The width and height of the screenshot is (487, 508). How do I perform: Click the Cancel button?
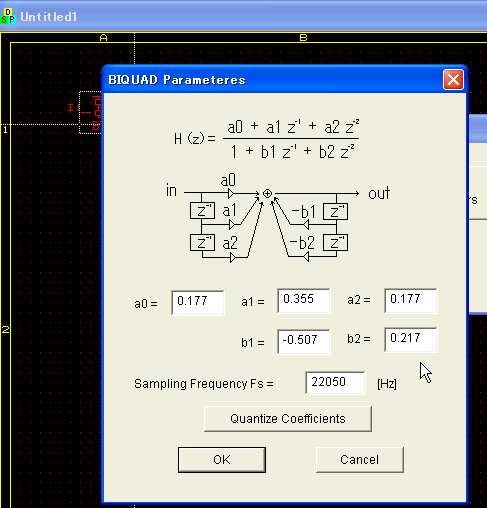click(360, 460)
